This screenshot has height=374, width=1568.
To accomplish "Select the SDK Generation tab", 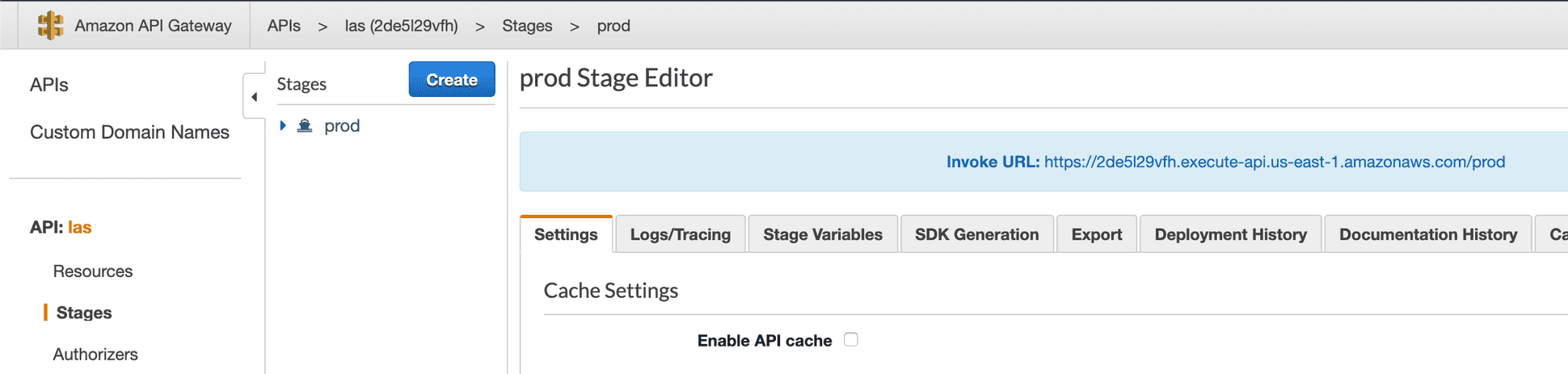I will (976, 234).
